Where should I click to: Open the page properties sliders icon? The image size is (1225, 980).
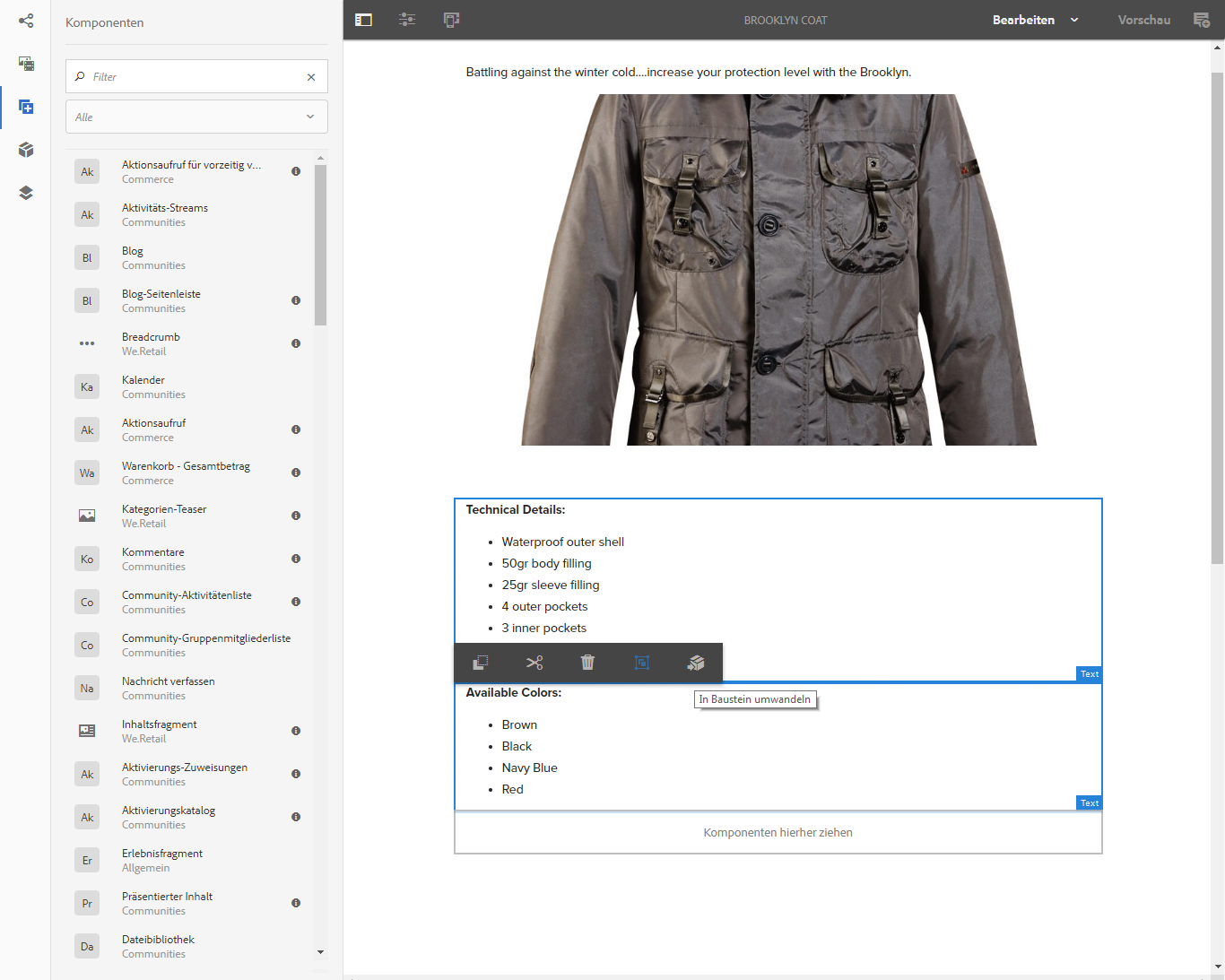pos(407,20)
